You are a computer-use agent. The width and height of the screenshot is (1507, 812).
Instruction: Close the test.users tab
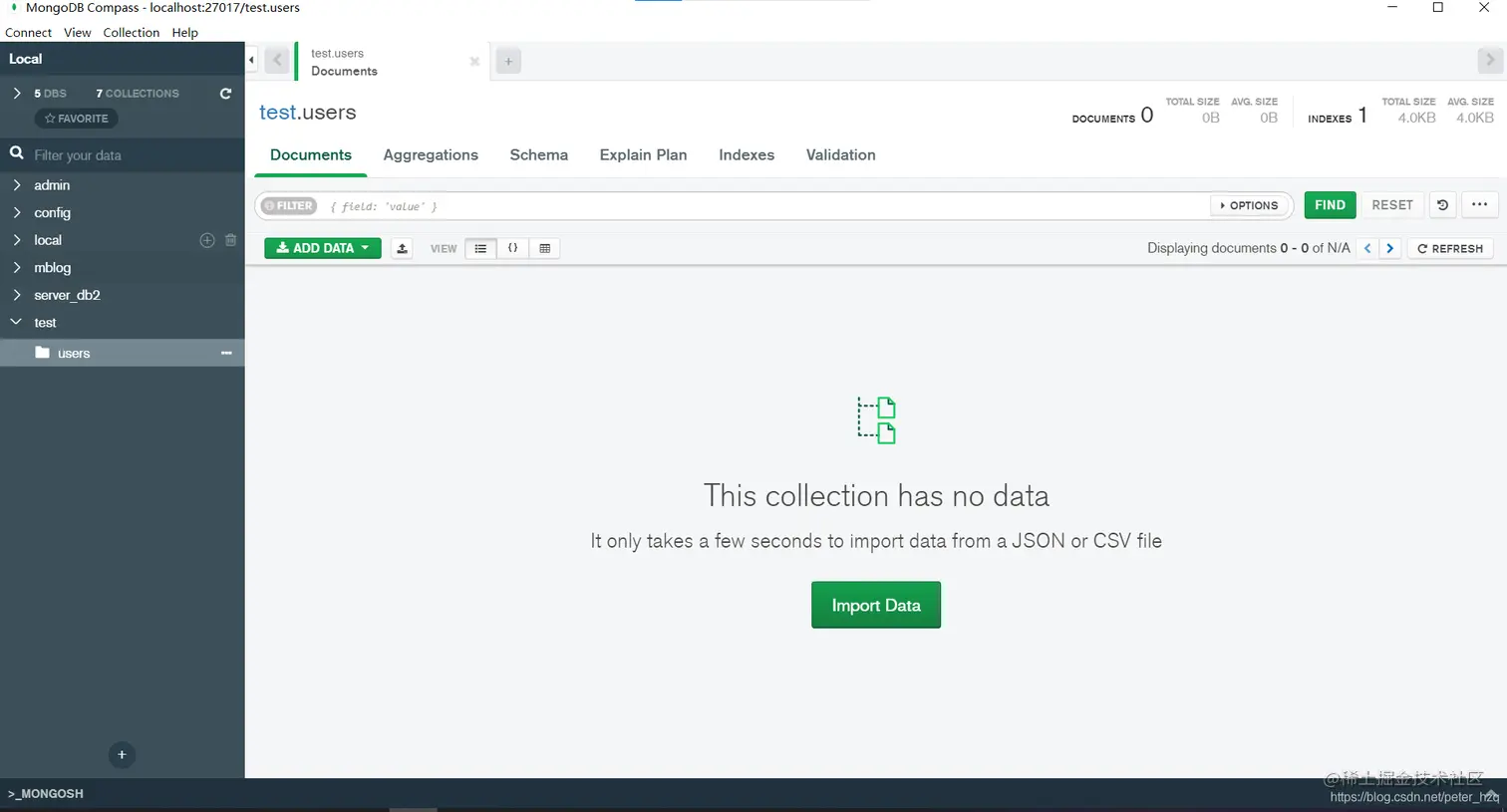pyautogui.click(x=474, y=62)
